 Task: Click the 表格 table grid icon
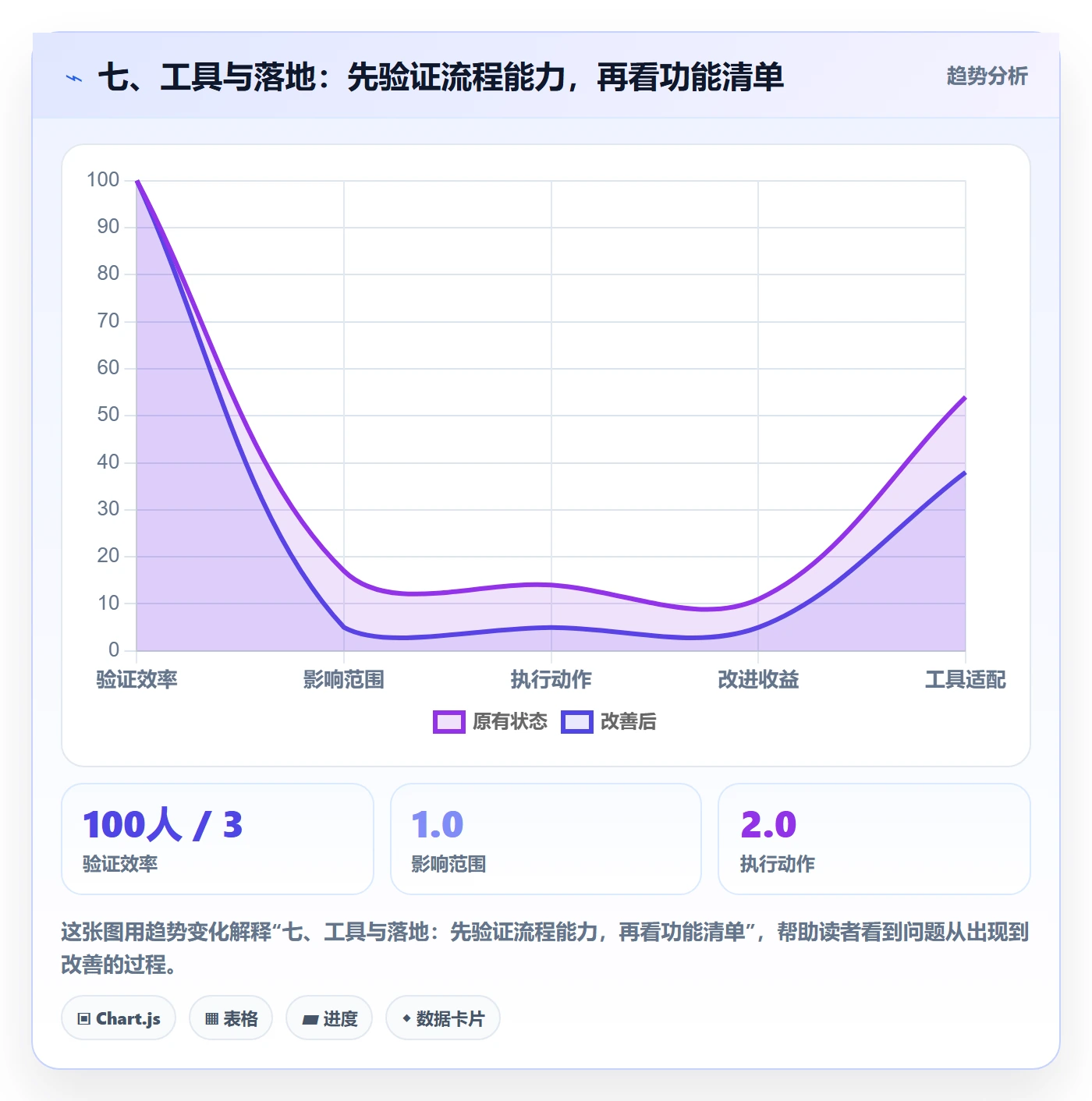coord(211,1018)
